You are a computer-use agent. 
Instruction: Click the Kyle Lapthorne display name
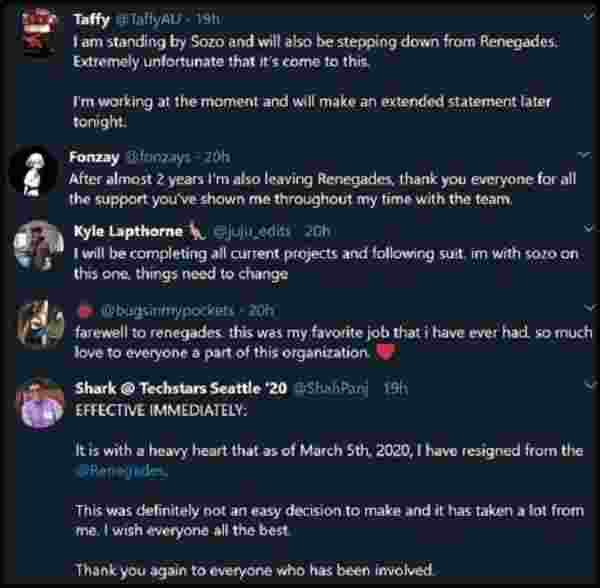coord(128,231)
